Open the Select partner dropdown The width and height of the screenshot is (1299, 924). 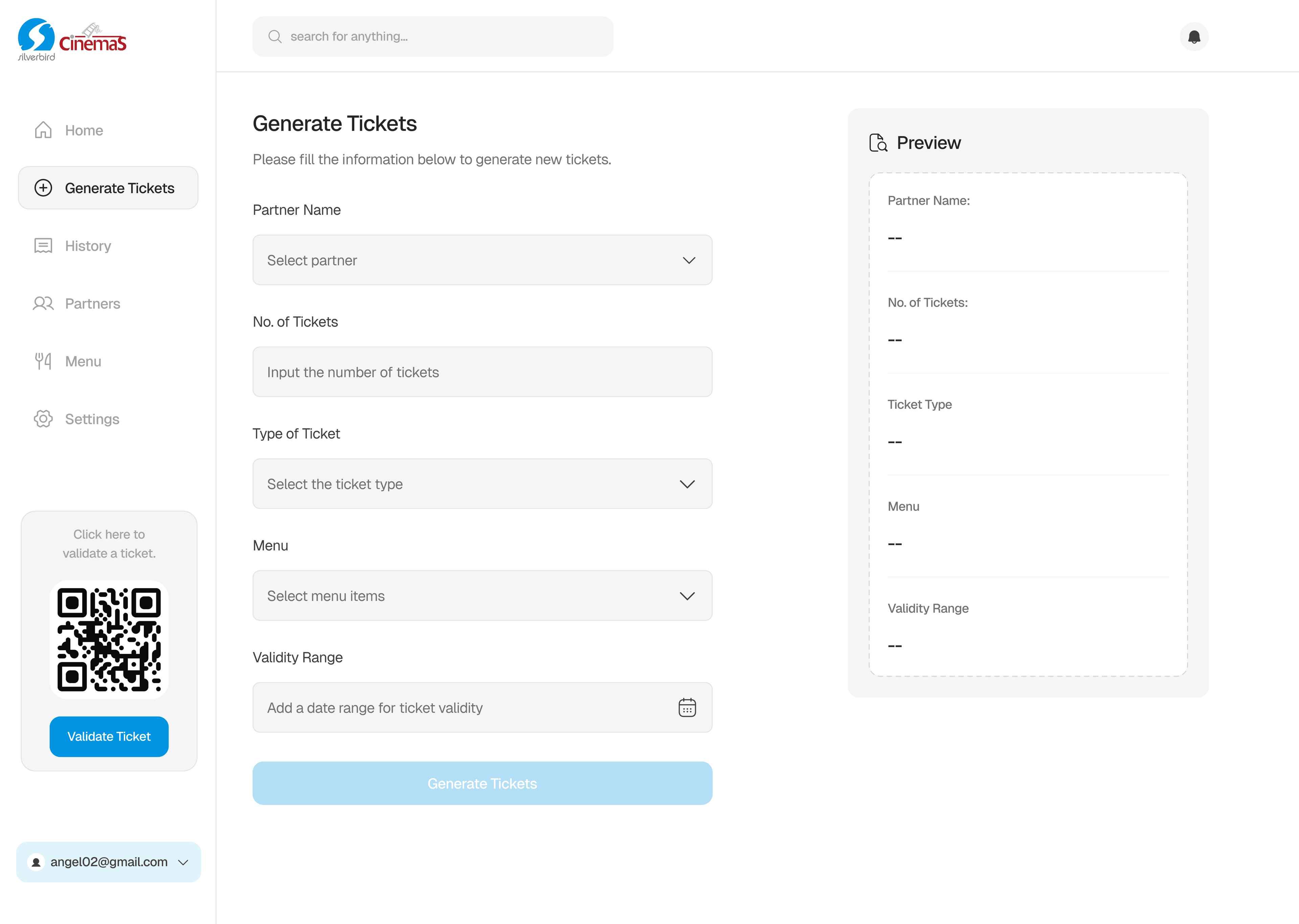coord(482,260)
